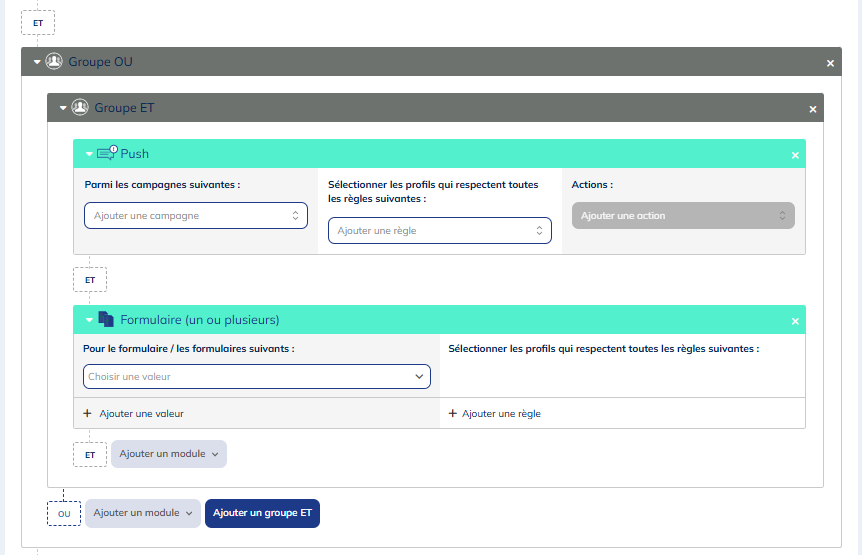
Task: Collapse the Push module panel
Action: 90,154
